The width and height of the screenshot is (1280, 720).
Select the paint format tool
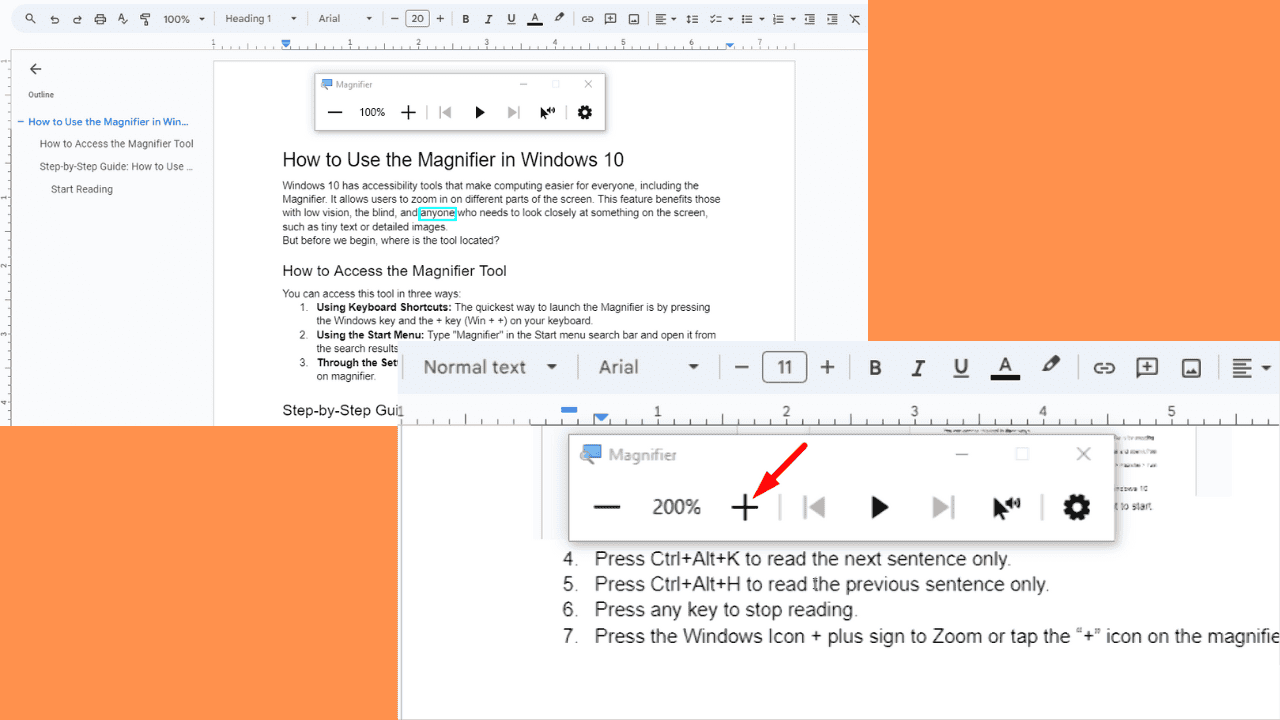(145, 18)
